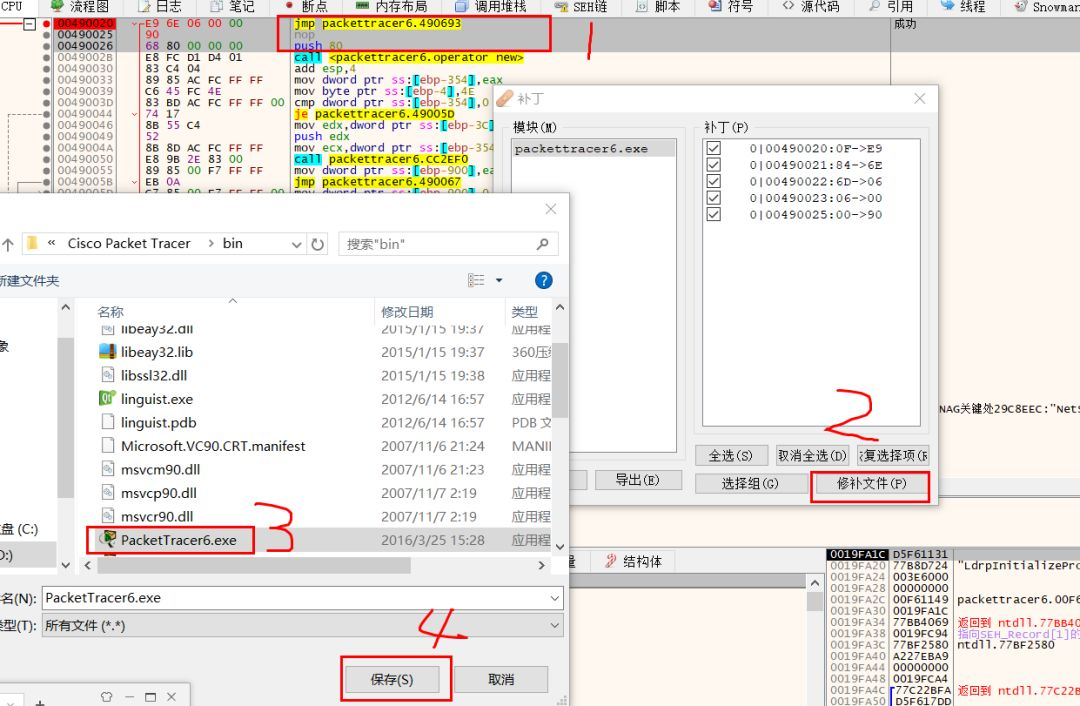Image resolution: width=1080 pixels, height=706 pixels.
Task: Sort files by 名称 column header
Action: (x=110, y=312)
